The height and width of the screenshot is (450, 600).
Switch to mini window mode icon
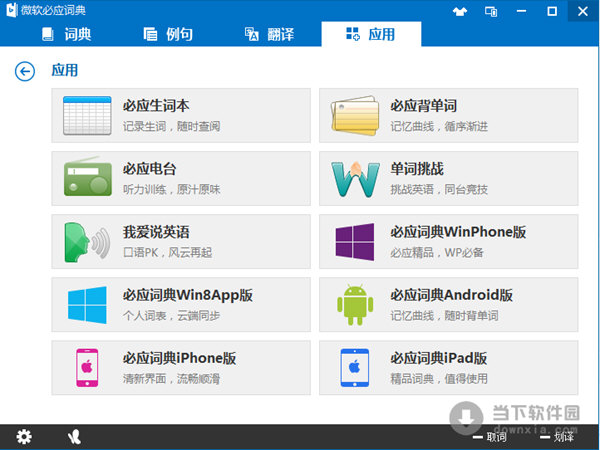click(x=491, y=11)
